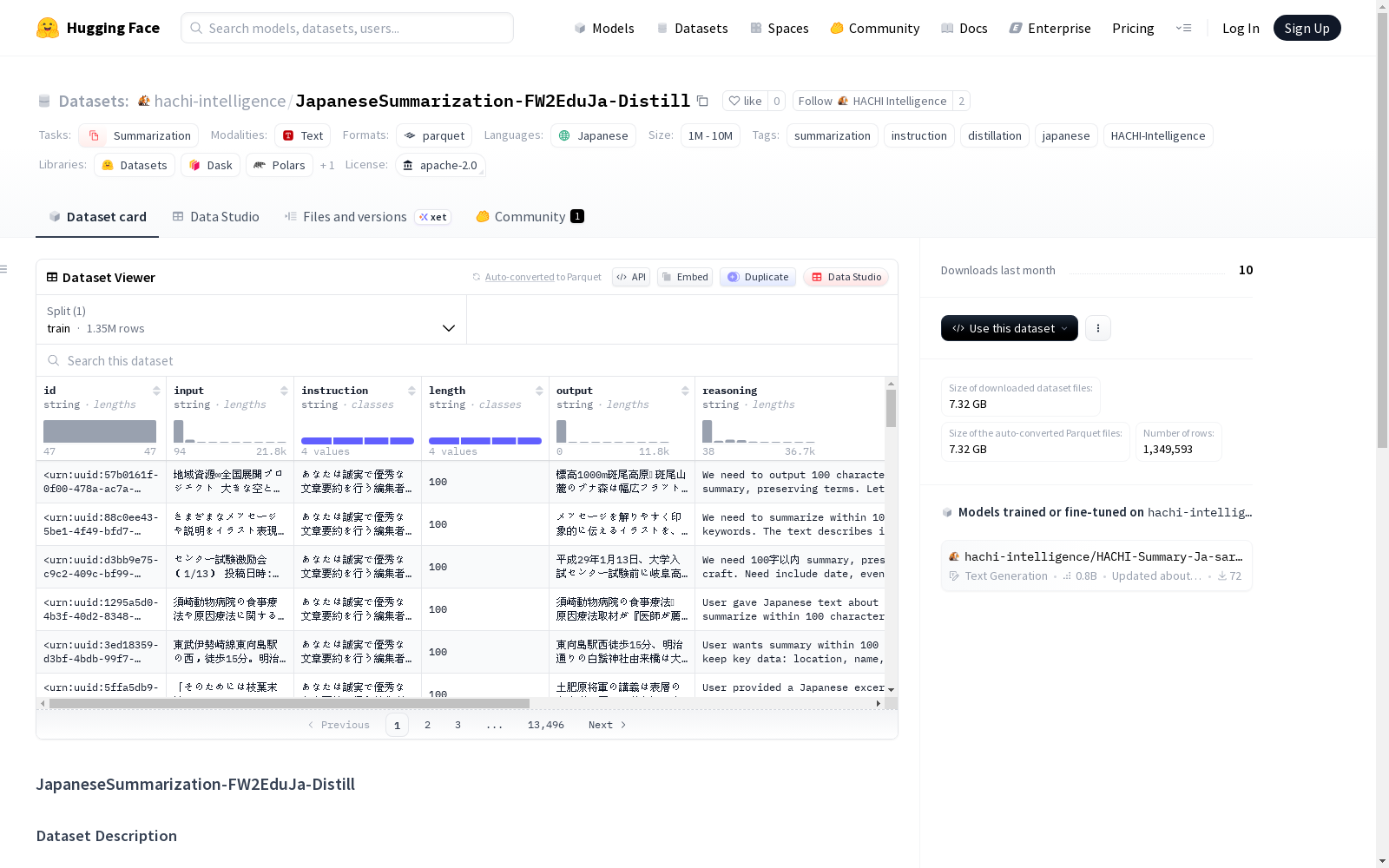
Task: Click the id column lengths histogram
Action: [100, 431]
